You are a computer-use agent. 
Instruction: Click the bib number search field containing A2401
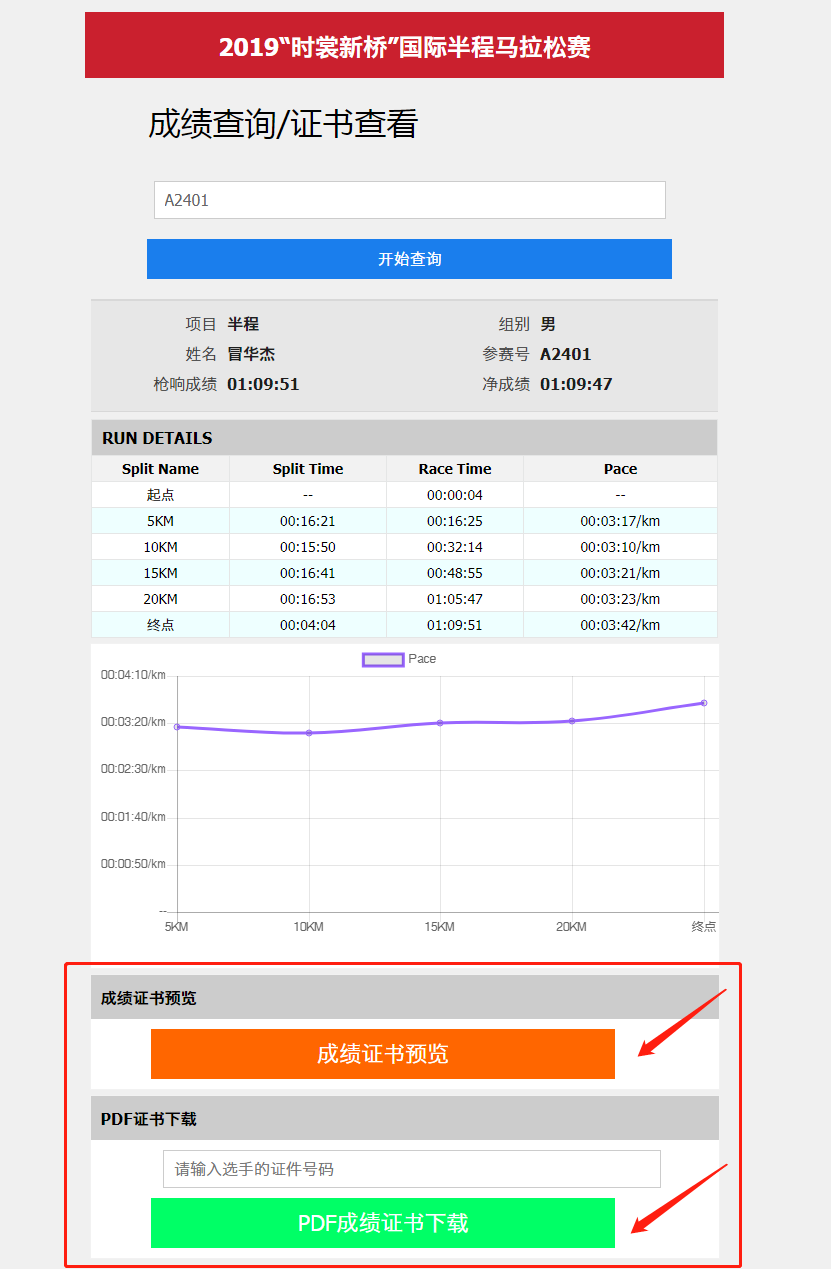409,200
